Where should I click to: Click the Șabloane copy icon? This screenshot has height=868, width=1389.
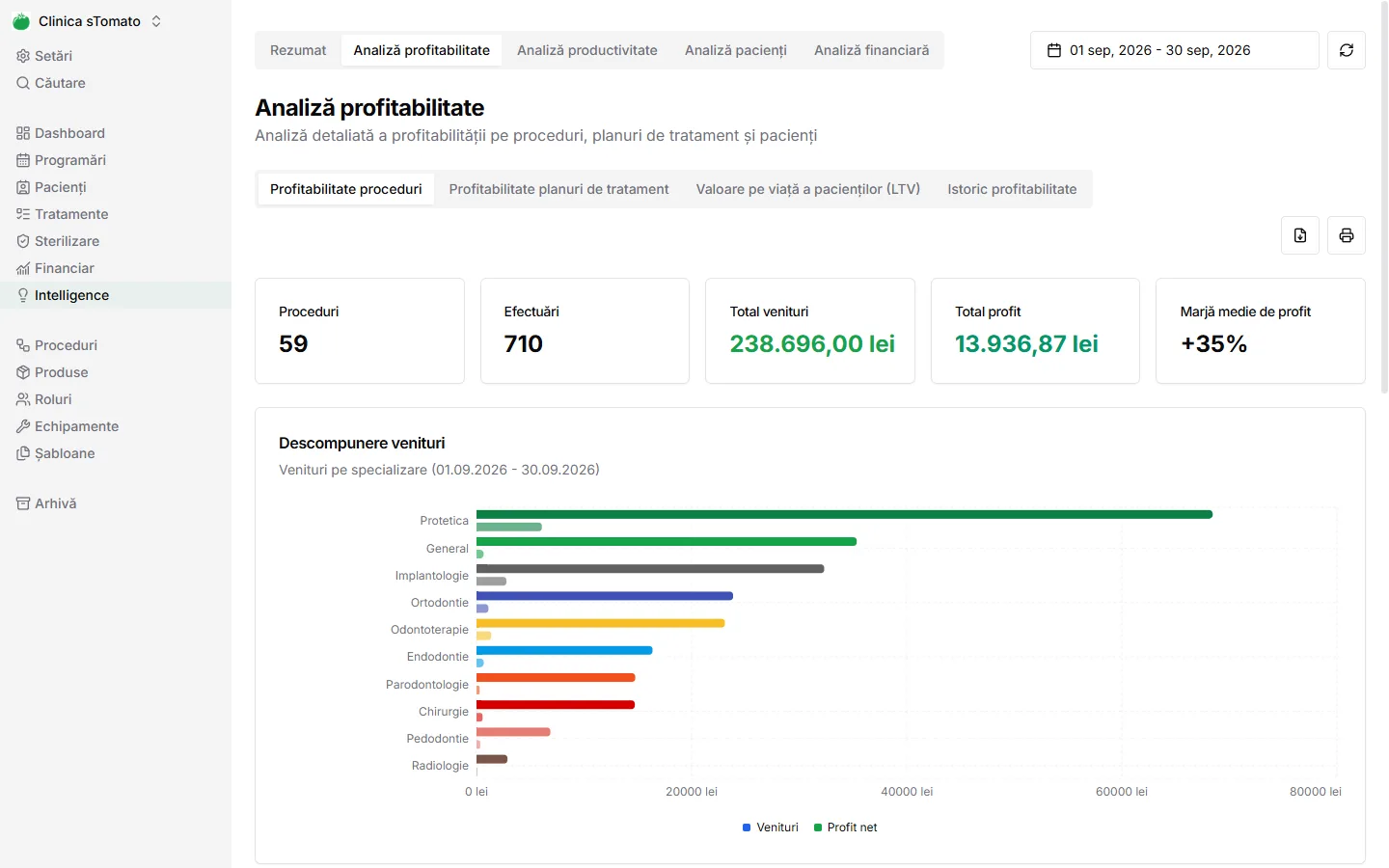23,453
